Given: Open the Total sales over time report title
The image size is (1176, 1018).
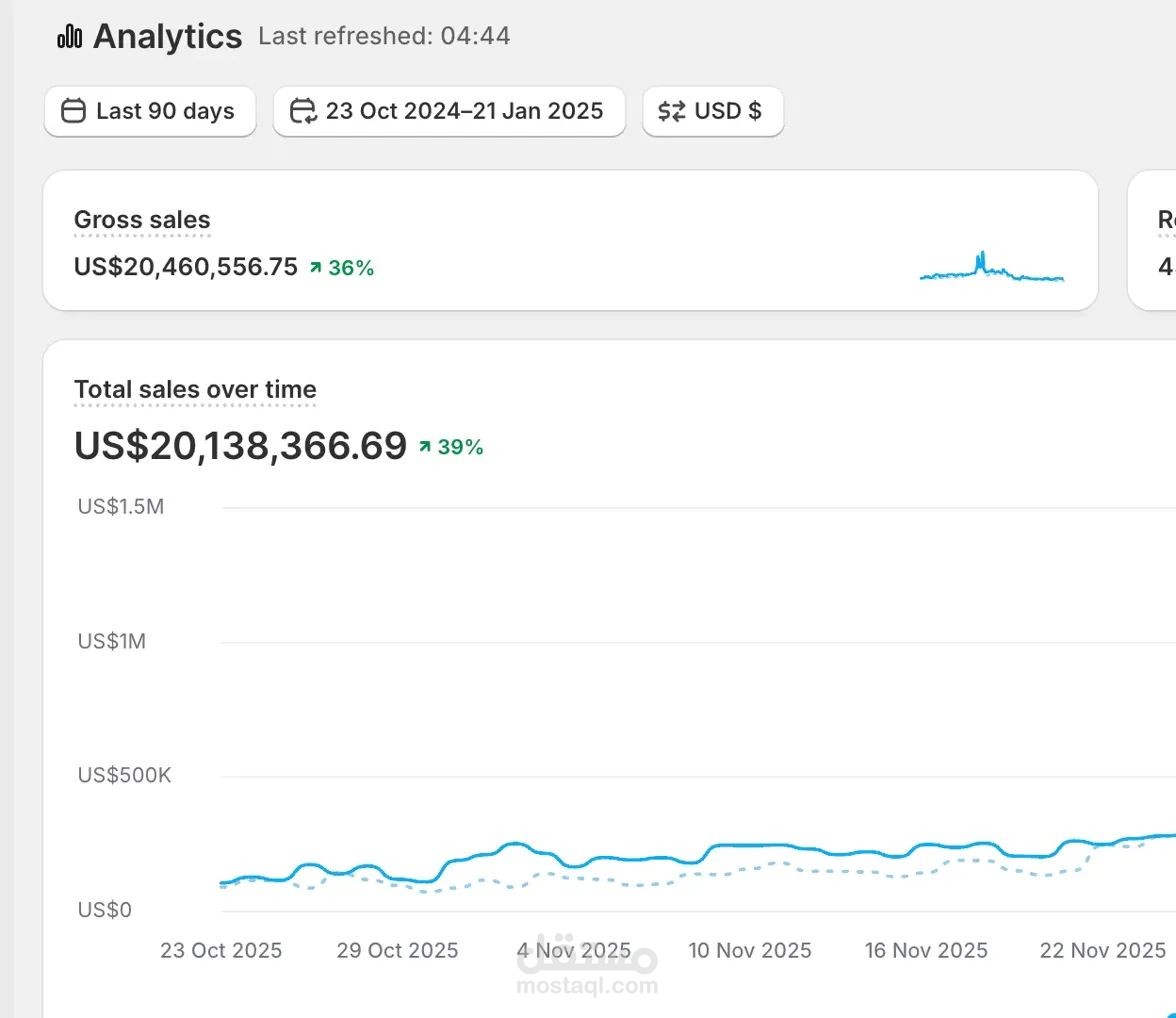Looking at the screenshot, I should (x=195, y=389).
